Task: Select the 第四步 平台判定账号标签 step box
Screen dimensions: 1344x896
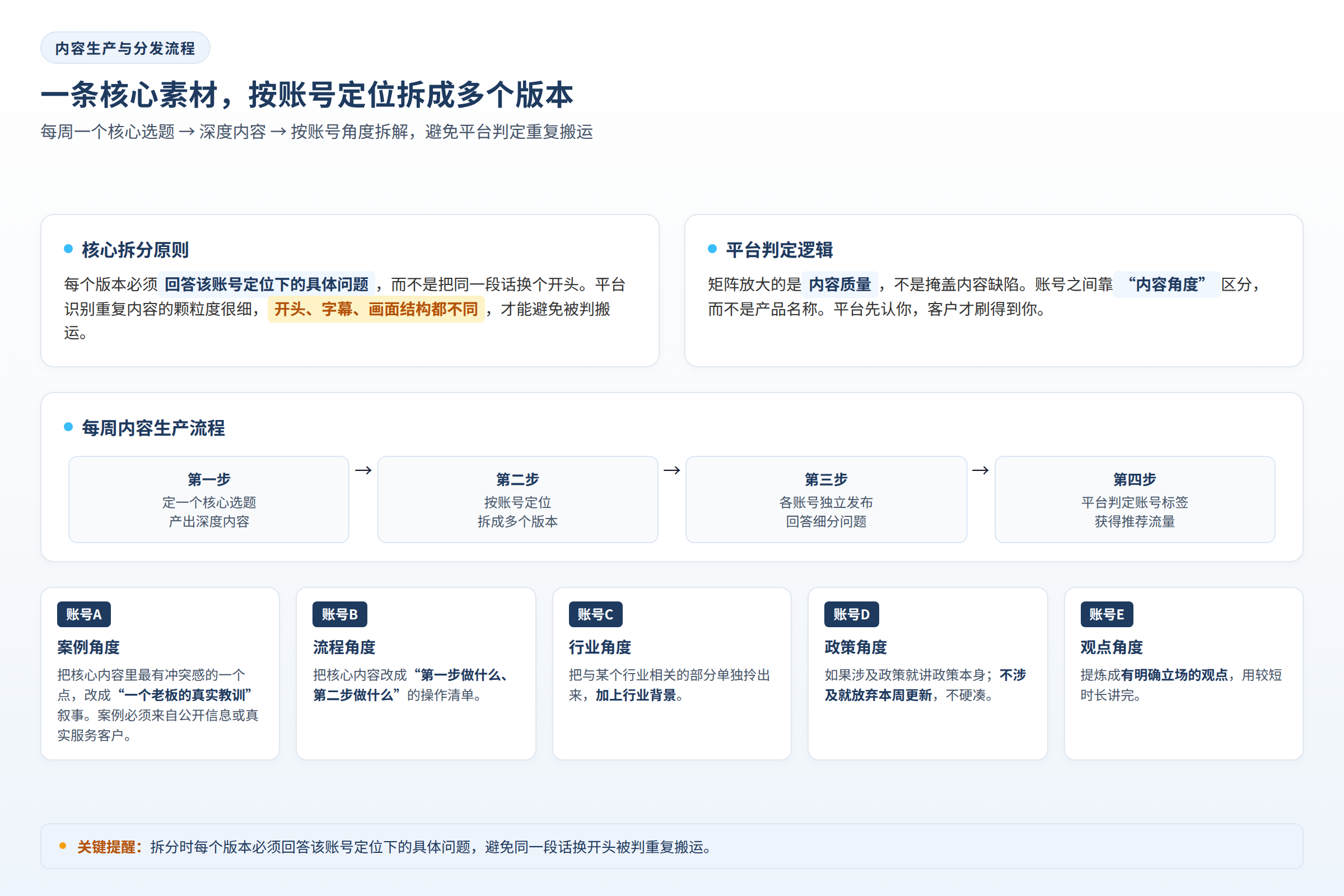Action: point(1135,500)
